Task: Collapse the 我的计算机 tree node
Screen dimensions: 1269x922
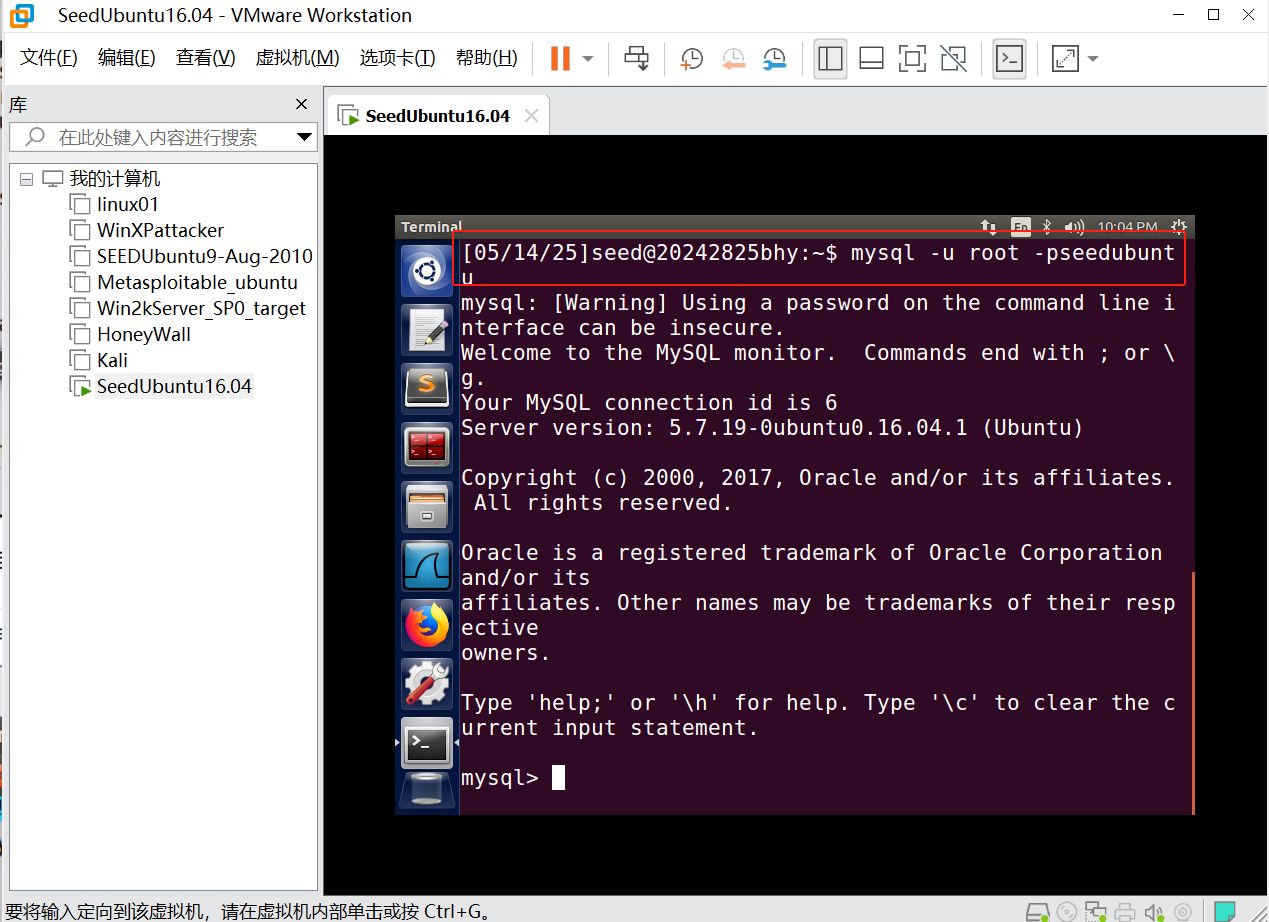Action: [x=26, y=179]
